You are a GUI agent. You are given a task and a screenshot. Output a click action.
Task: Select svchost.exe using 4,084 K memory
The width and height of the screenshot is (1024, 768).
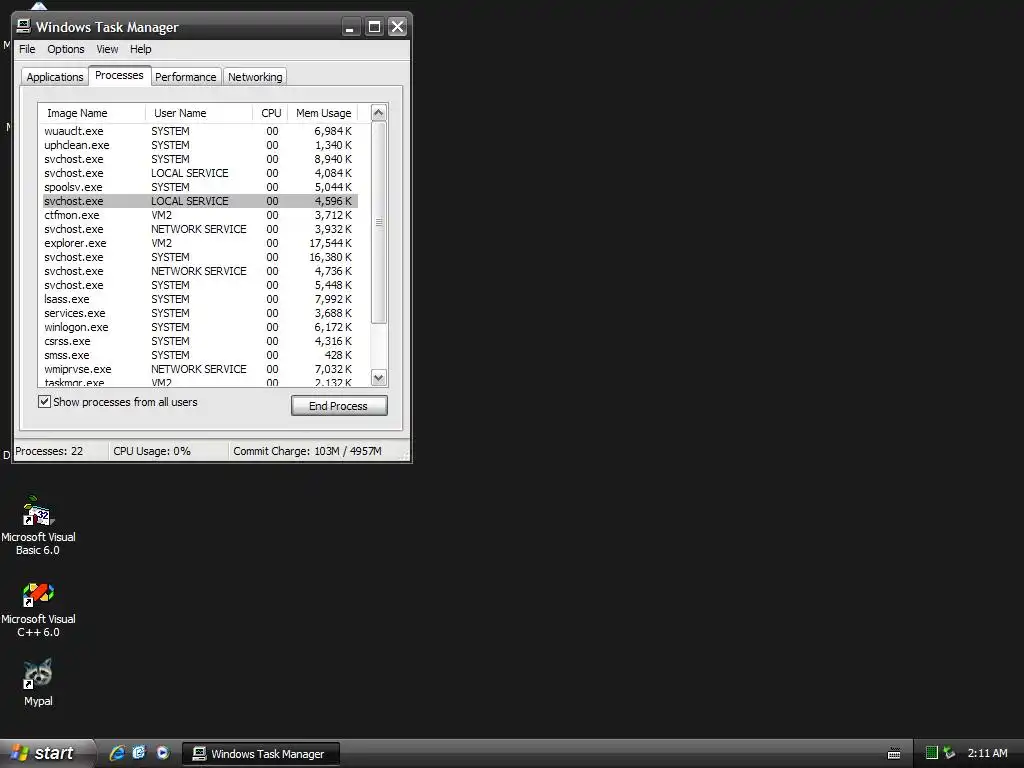pos(200,173)
